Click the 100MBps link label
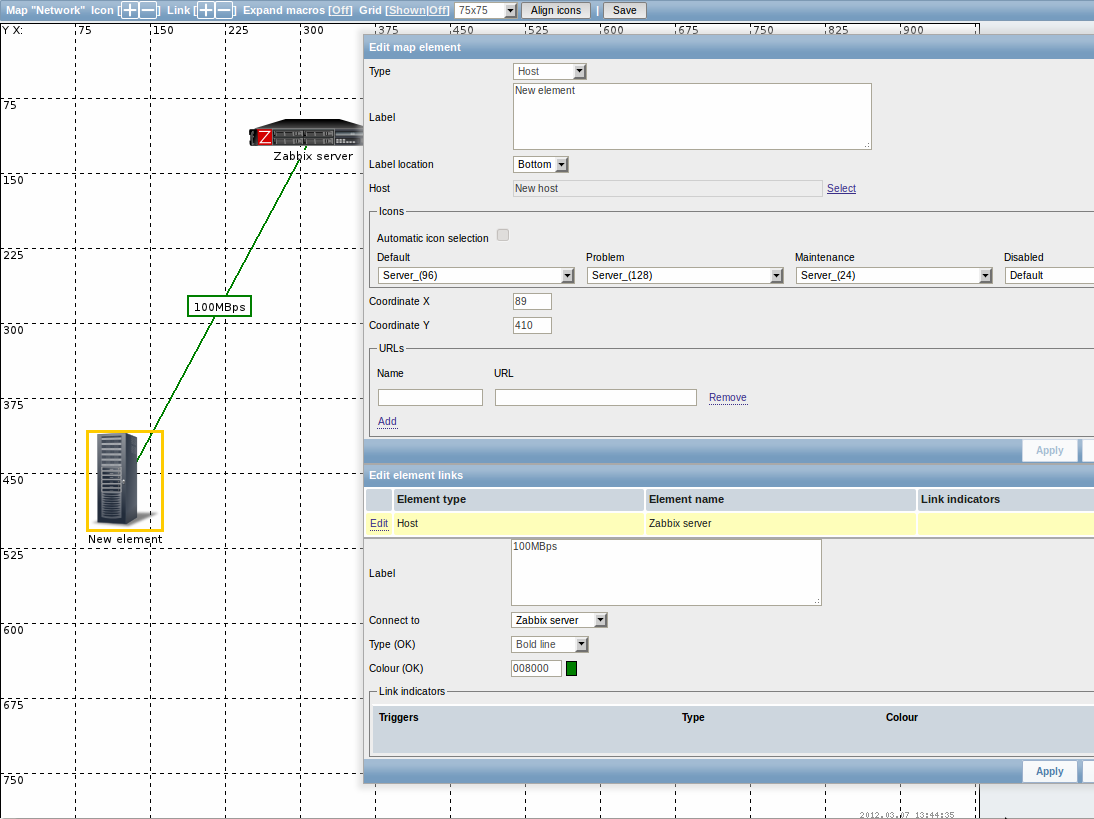 point(219,306)
